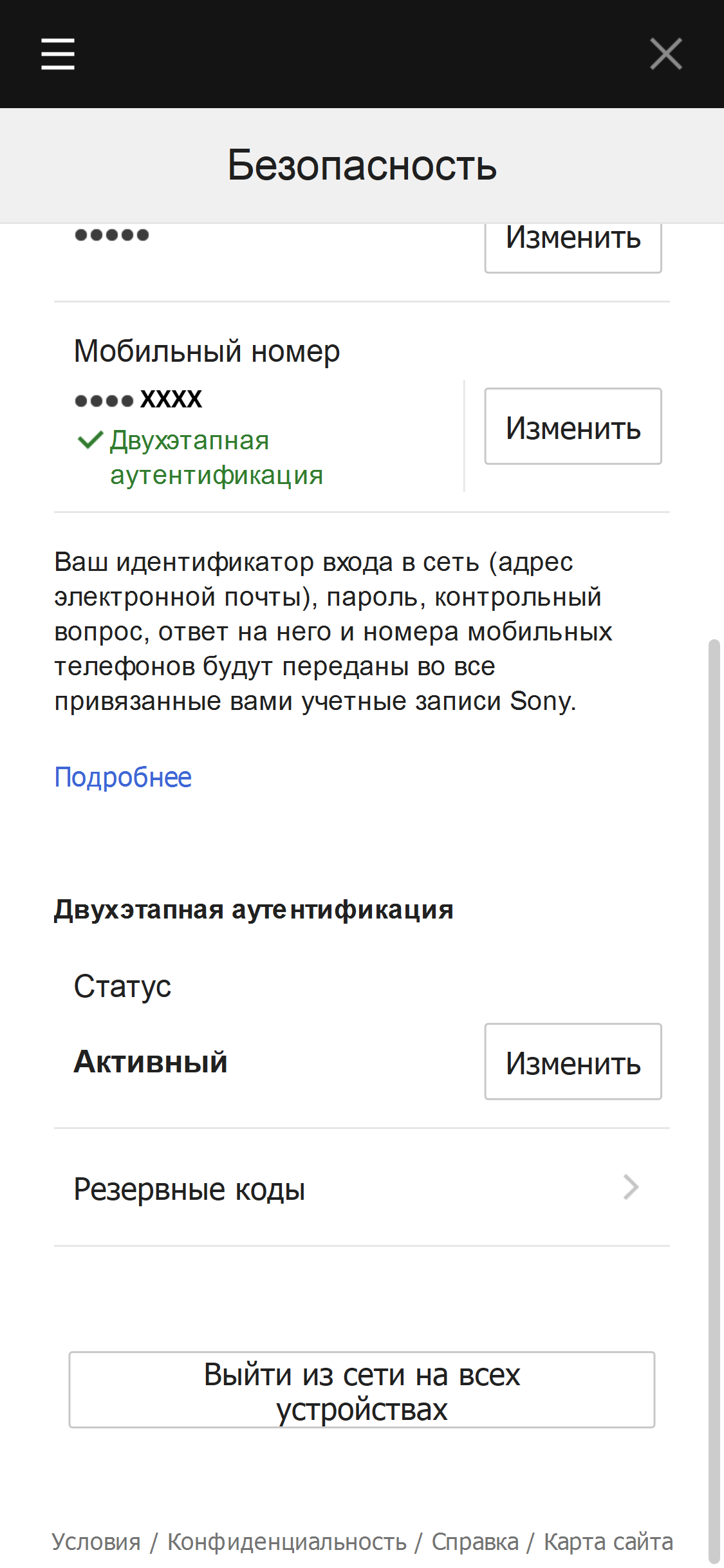Expand the Резервные коды chevron arrow
This screenshot has height=1568, width=724.
point(631,1188)
